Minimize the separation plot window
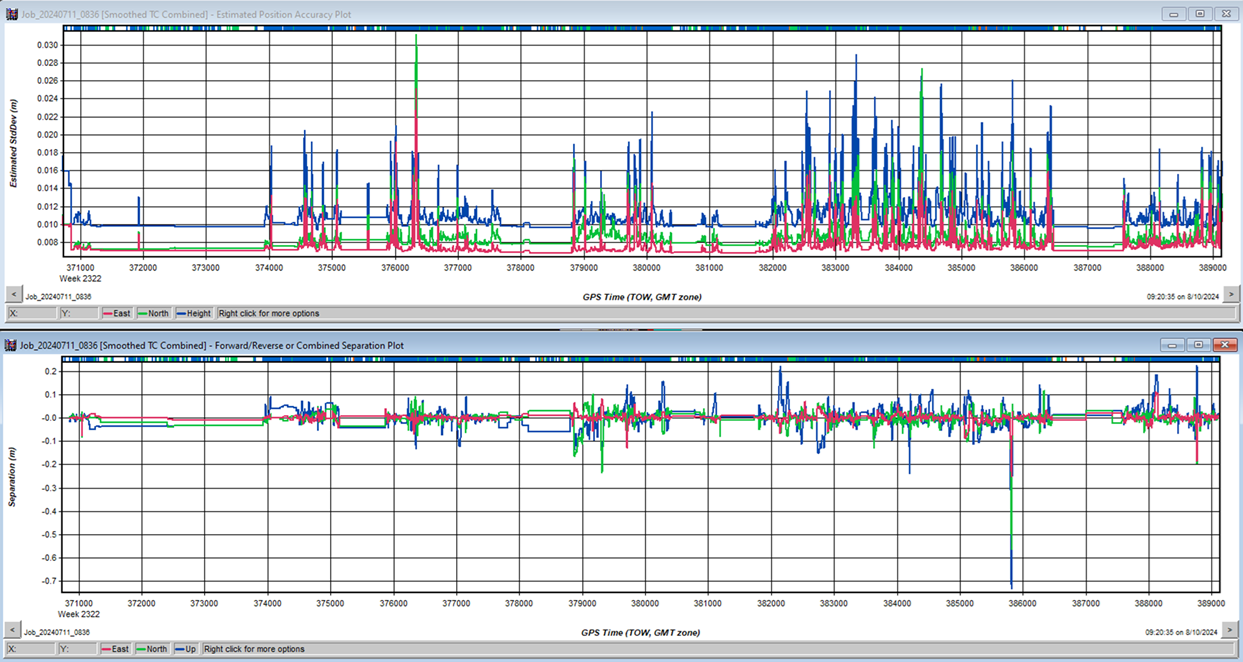The width and height of the screenshot is (1243, 662). point(1174,345)
